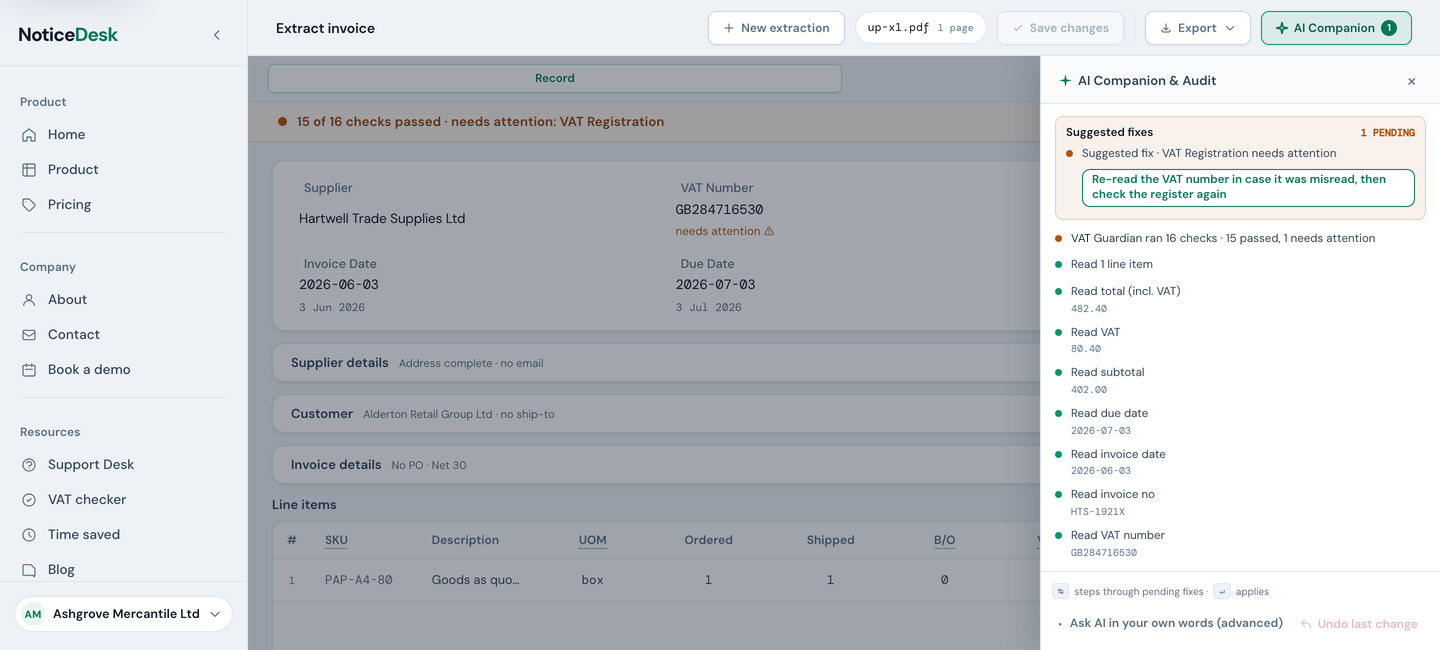The width and height of the screenshot is (1440, 650).
Task: Click the Blog folder icon
Action: [x=29, y=570]
